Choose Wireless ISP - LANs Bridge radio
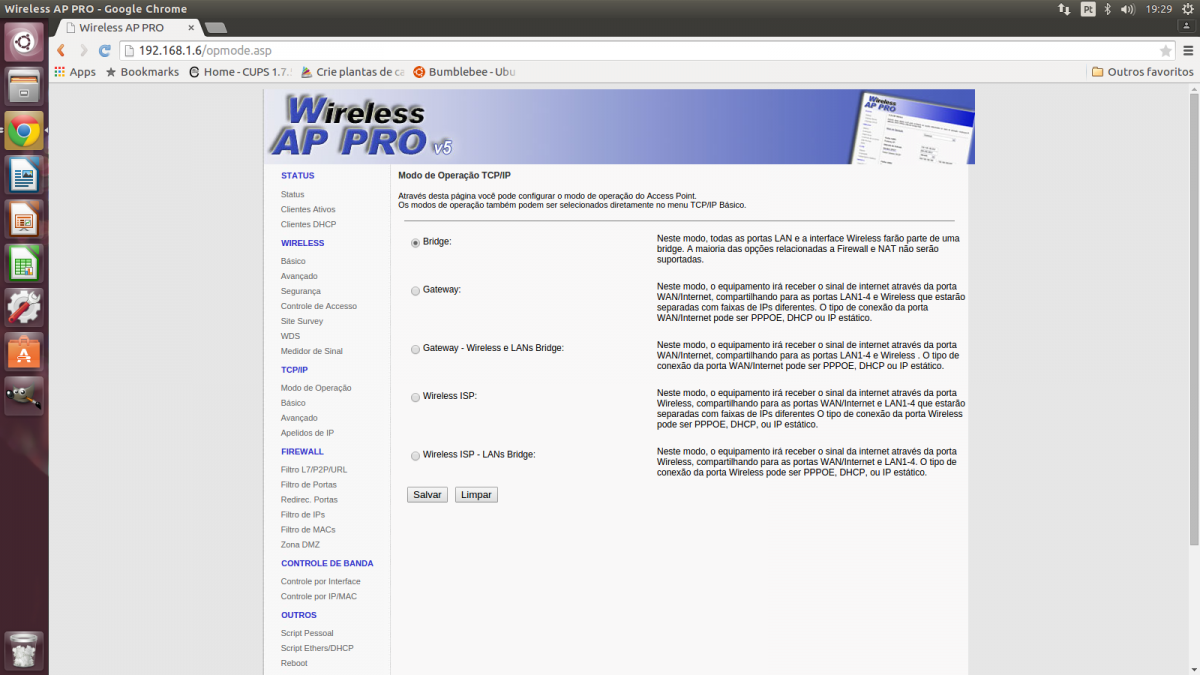The width and height of the screenshot is (1200, 675). point(415,456)
